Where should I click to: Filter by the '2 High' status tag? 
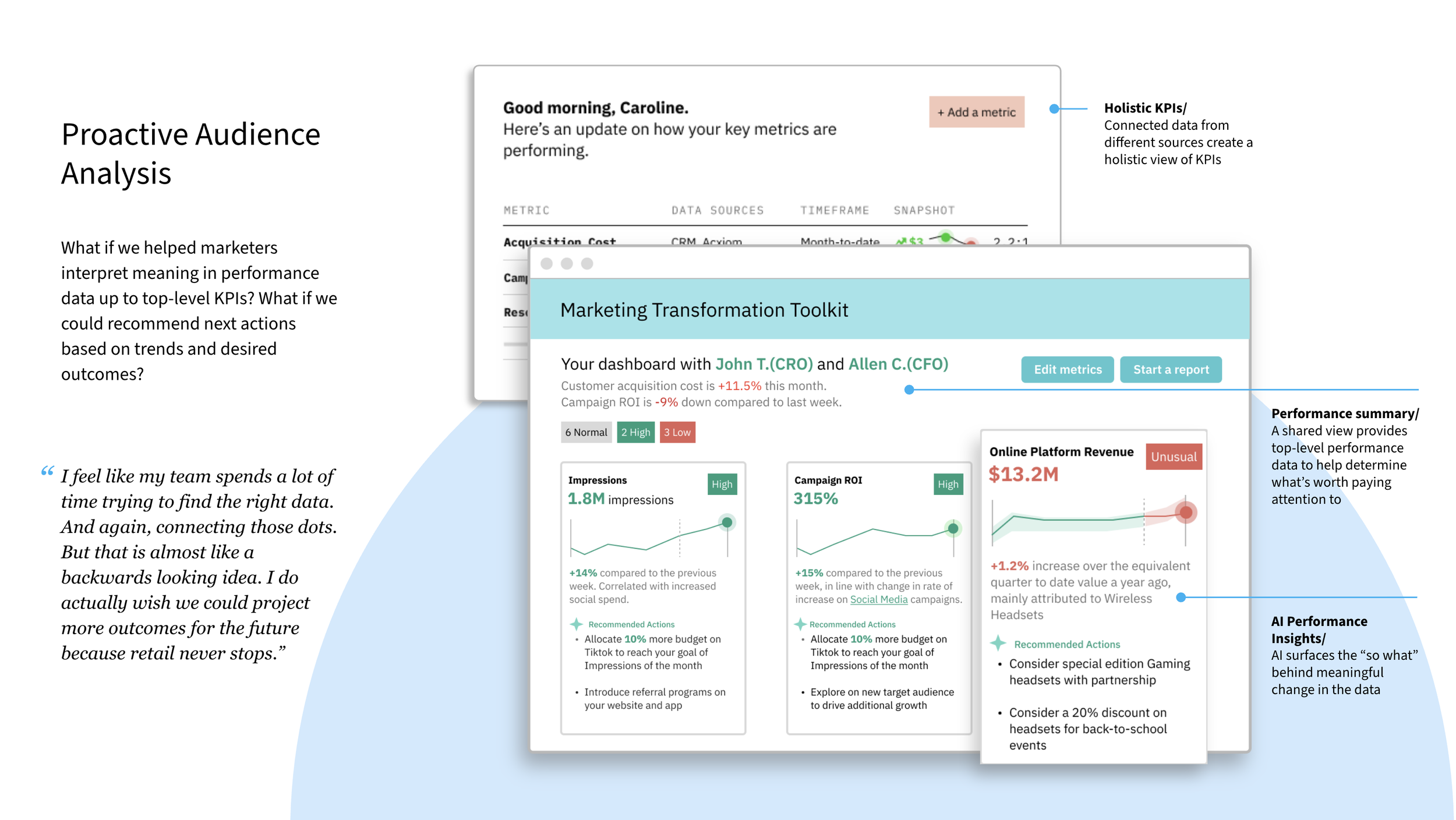click(635, 432)
